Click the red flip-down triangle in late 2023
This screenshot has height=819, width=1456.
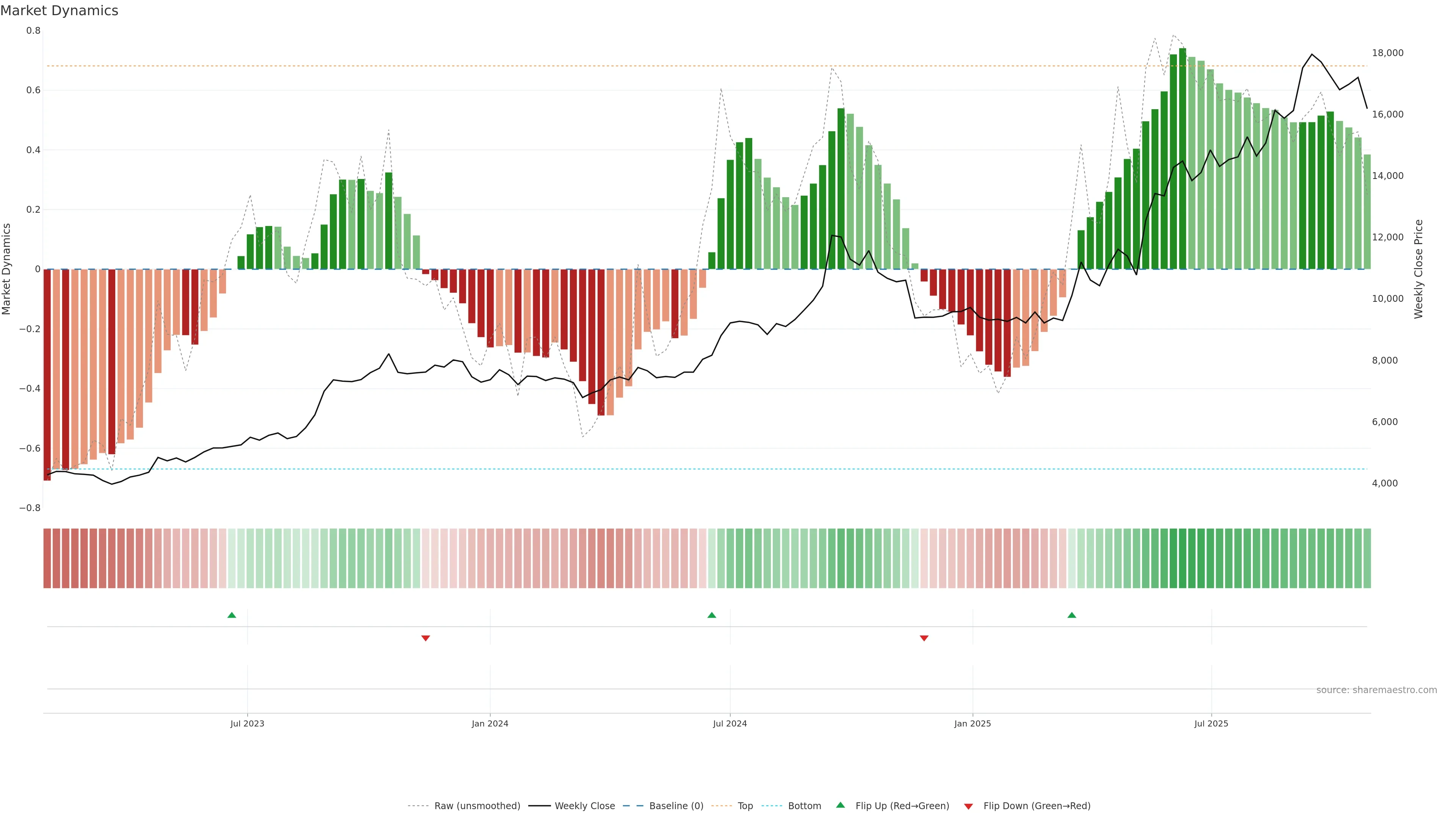point(425,638)
